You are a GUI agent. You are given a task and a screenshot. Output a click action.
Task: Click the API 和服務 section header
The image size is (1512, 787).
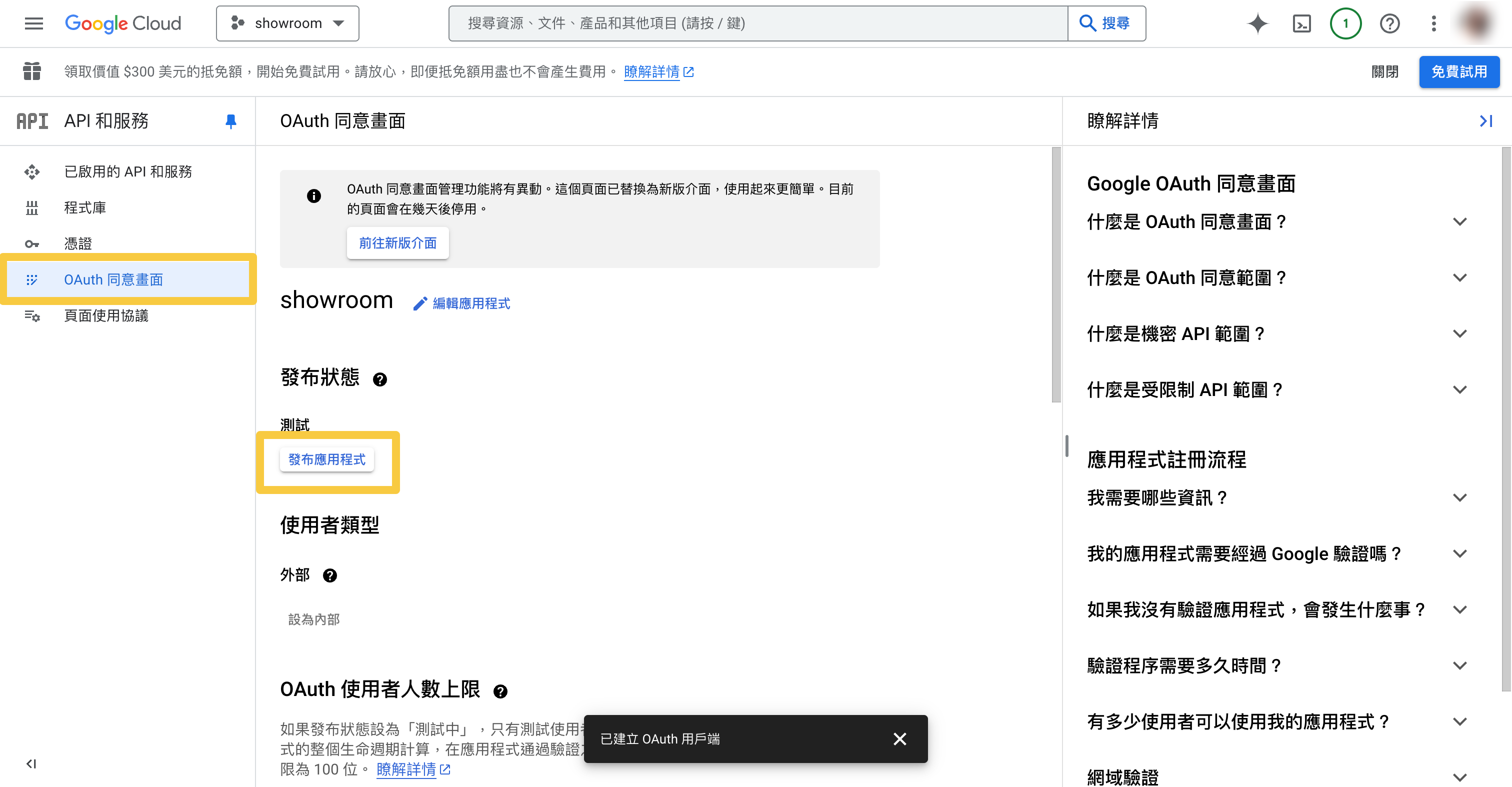tap(105, 121)
